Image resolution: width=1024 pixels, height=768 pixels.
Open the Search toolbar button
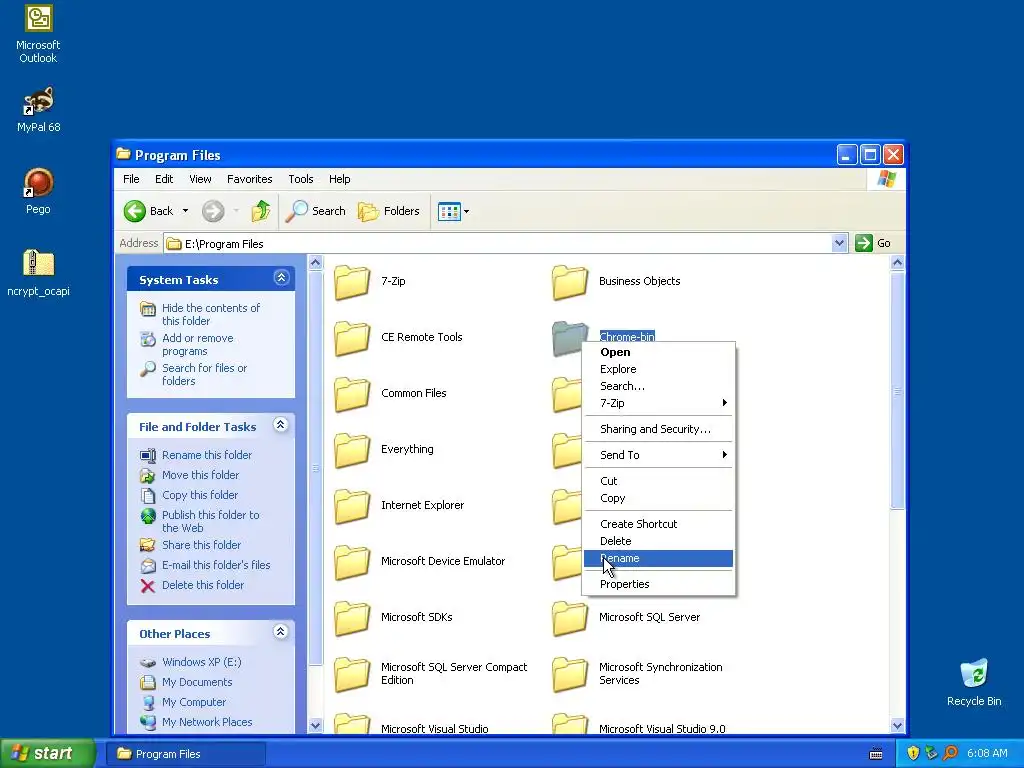point(315,211)
